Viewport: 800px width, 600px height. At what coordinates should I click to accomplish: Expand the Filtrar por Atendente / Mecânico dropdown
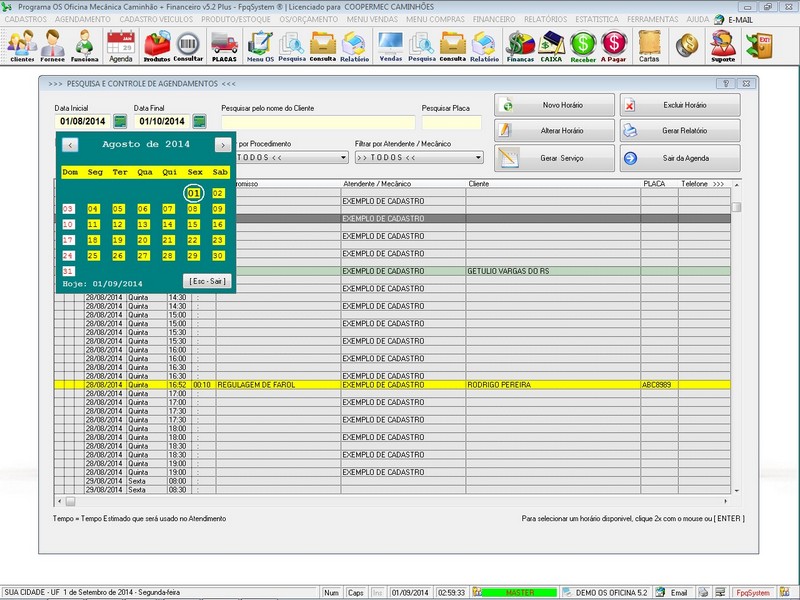coord(478,158)
